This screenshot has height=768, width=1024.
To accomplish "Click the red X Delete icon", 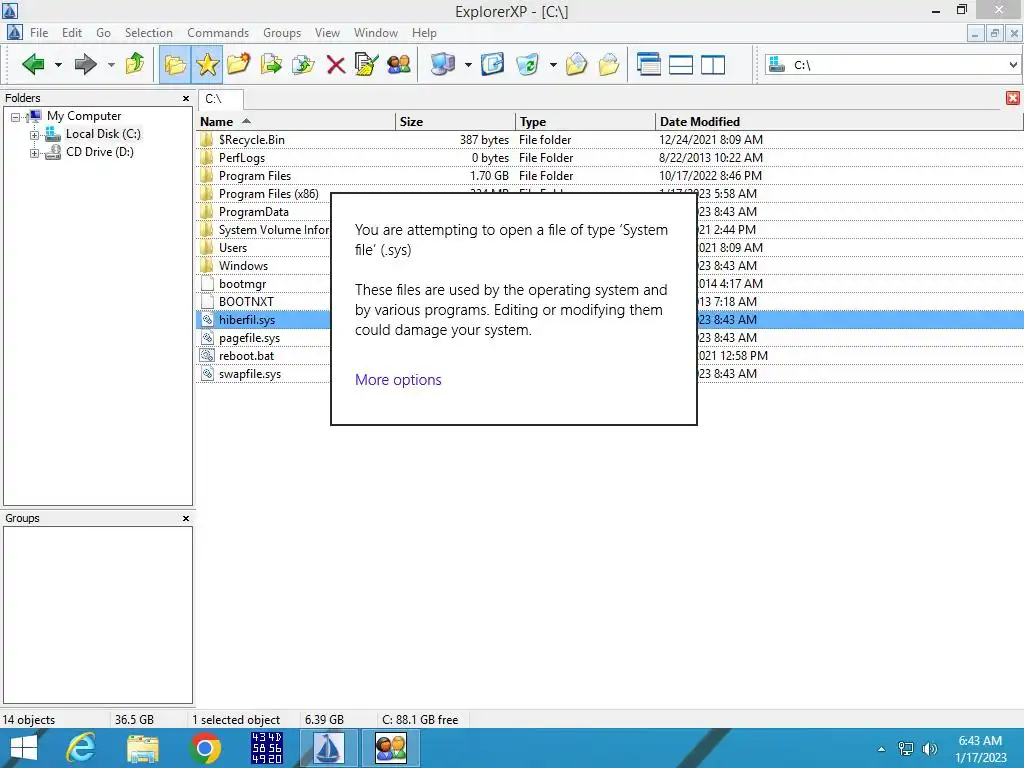I will 336,65.
